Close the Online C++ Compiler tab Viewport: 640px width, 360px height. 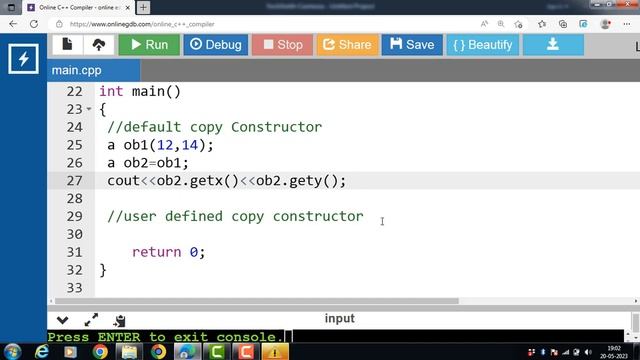(x=127, y=7)
